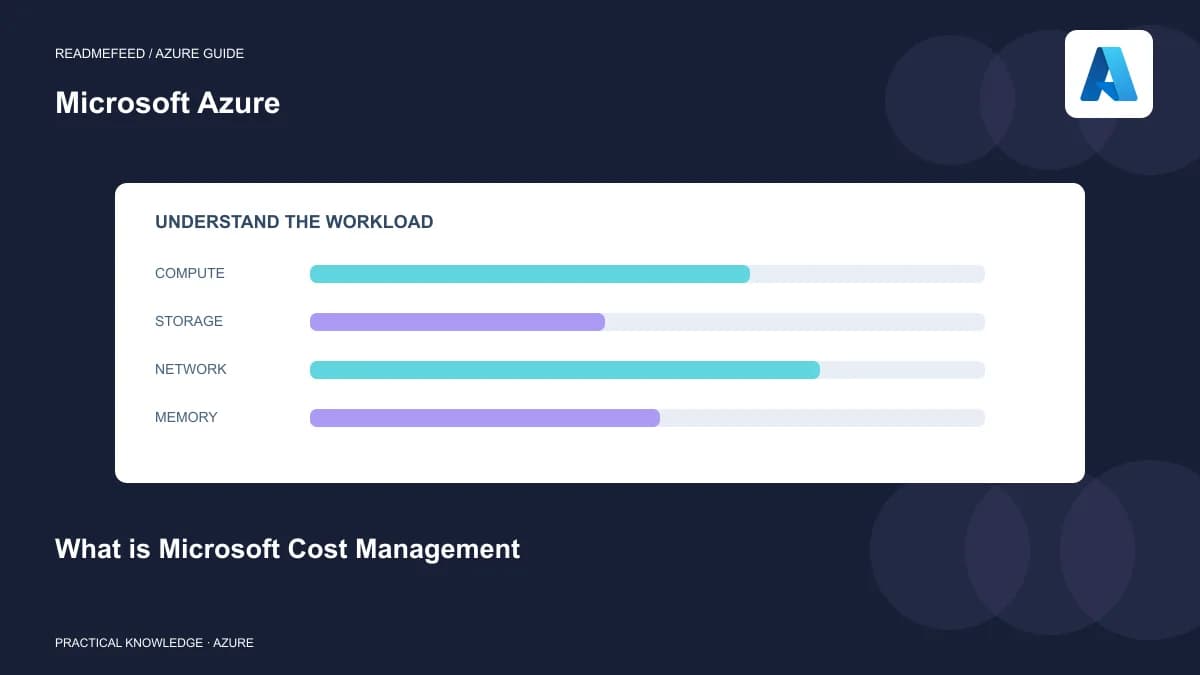The height and width of the screenshot is (675, 1200).
Task: Click the COMPUTE label
Action: pos(190,273)
